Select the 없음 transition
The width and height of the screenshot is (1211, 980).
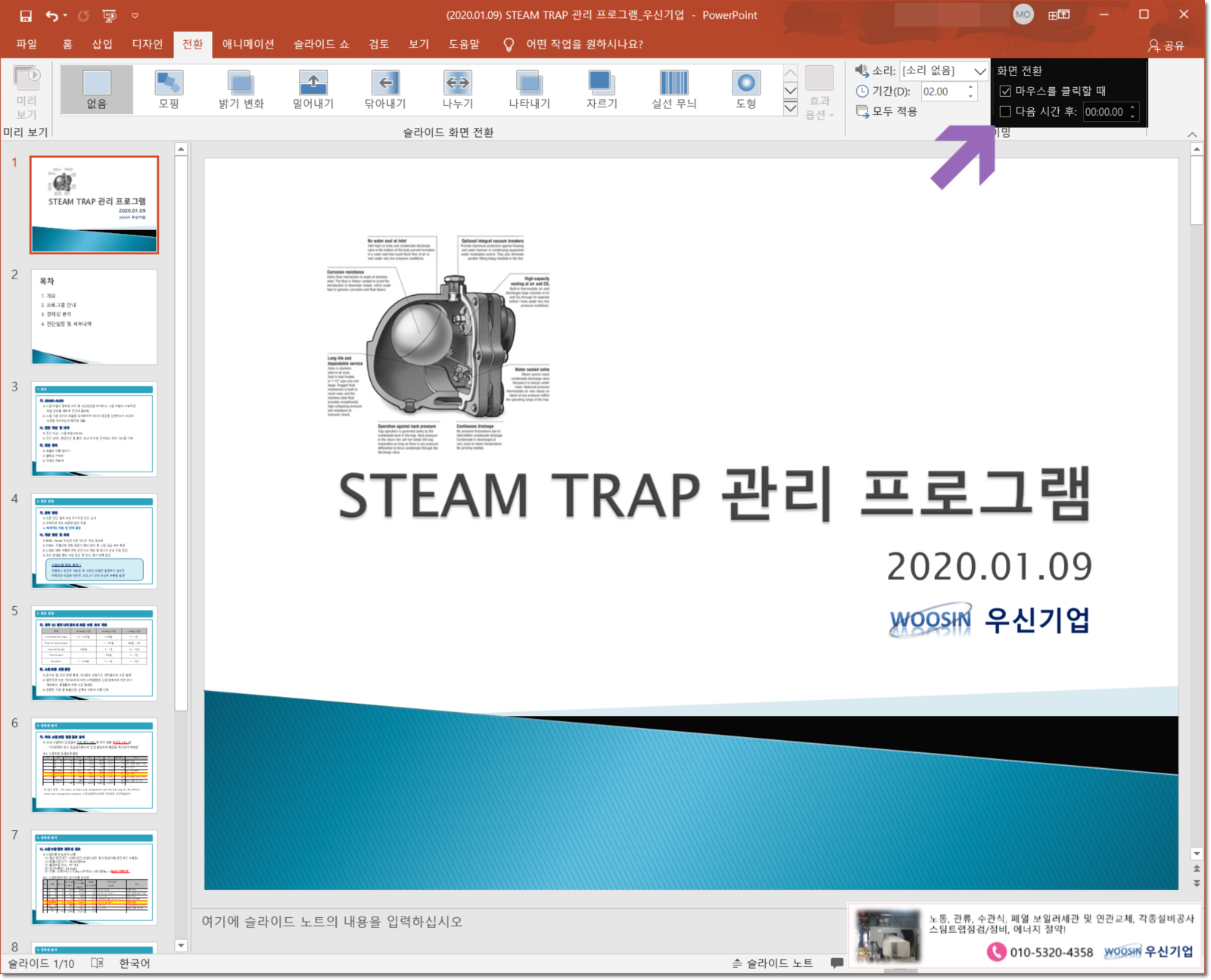(x=97, y=89)
